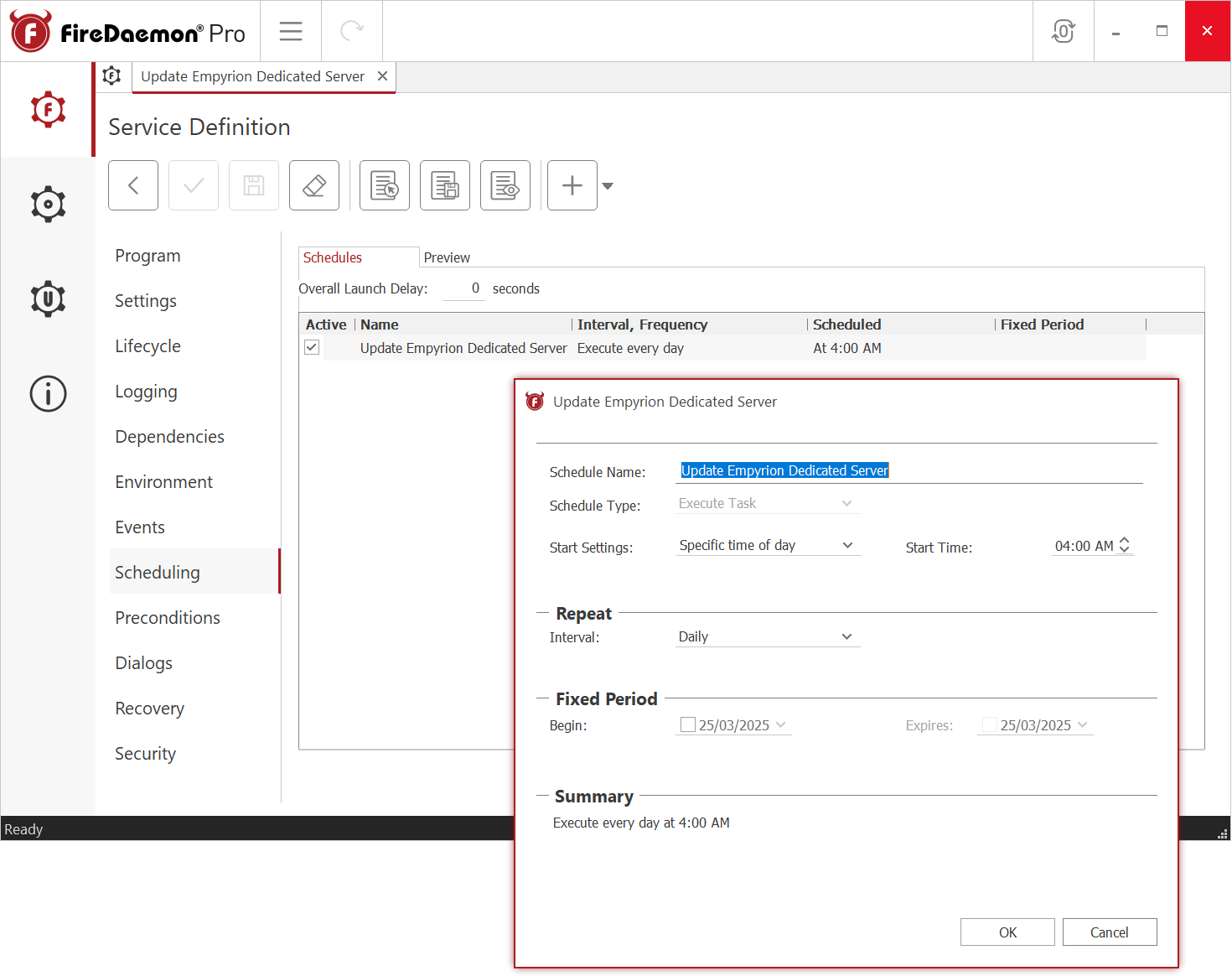
Task: Click the Name column header
Action: coord(463,324)
